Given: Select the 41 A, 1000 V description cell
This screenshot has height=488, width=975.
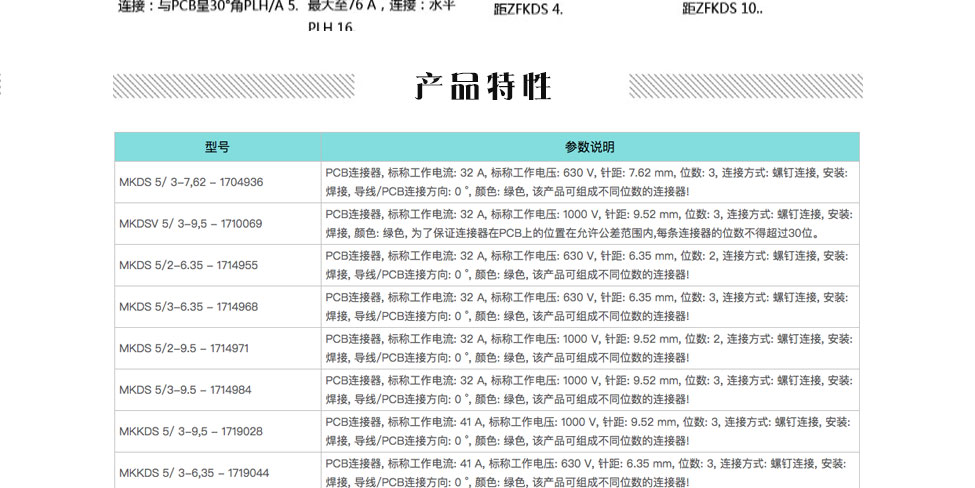Looking at the screenshot, I should [x=587, y=431].
